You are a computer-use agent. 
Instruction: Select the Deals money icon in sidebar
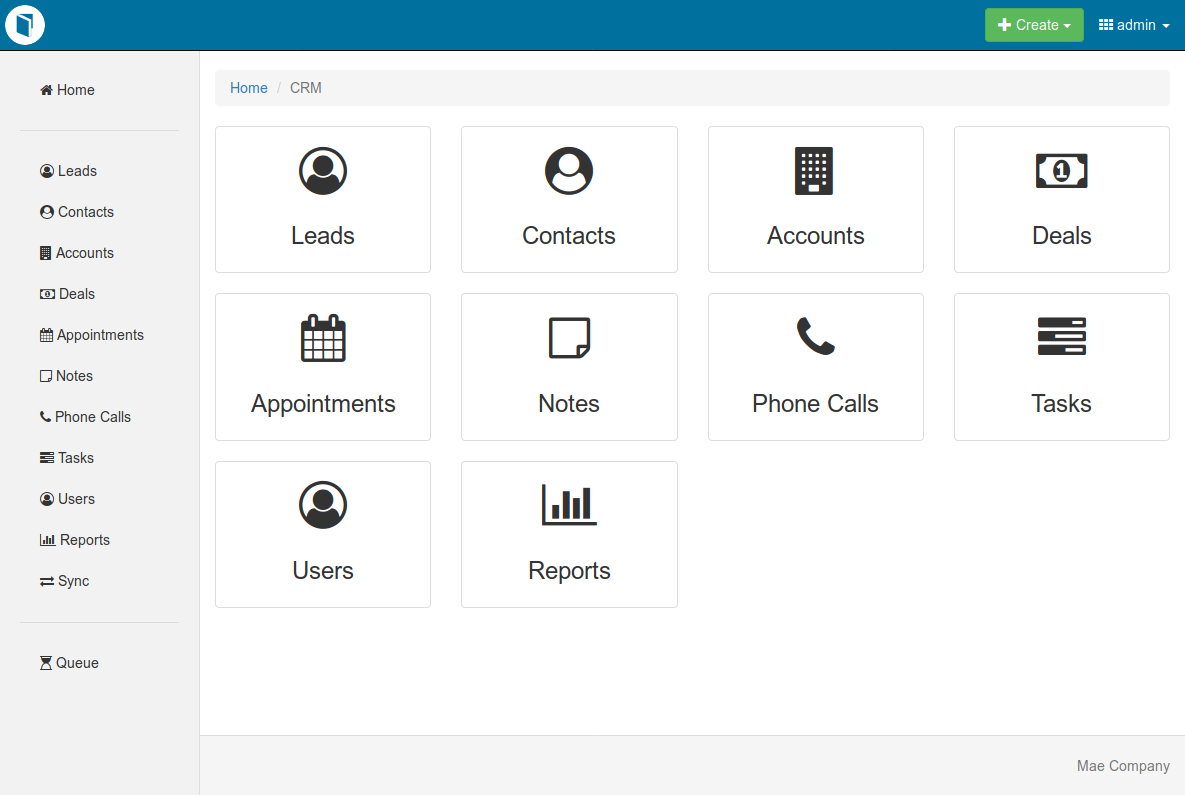click(x=46, y=294)
